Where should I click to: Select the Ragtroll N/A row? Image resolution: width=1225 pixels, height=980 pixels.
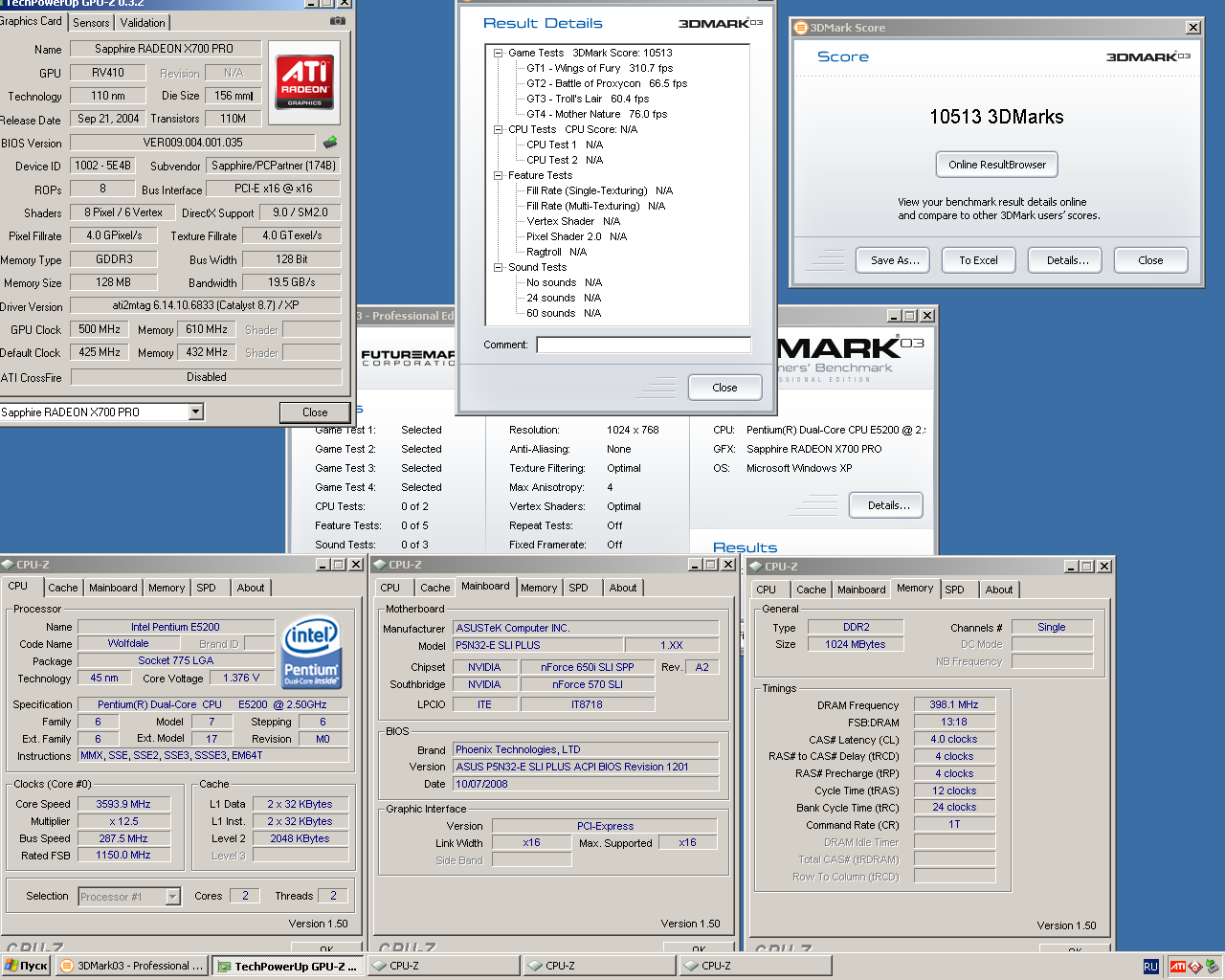click(556, 252)
